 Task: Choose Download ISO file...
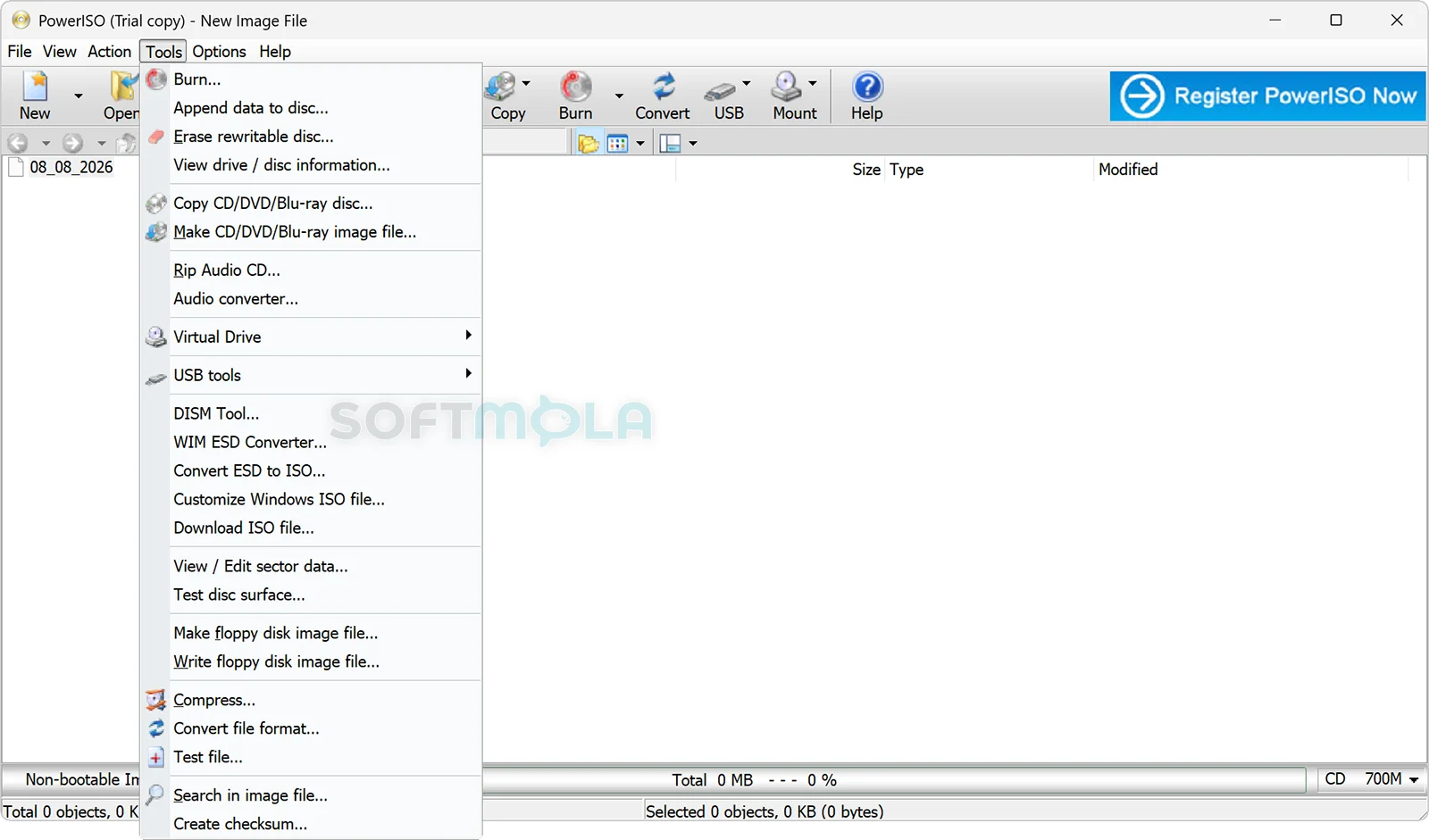(311, 528)
